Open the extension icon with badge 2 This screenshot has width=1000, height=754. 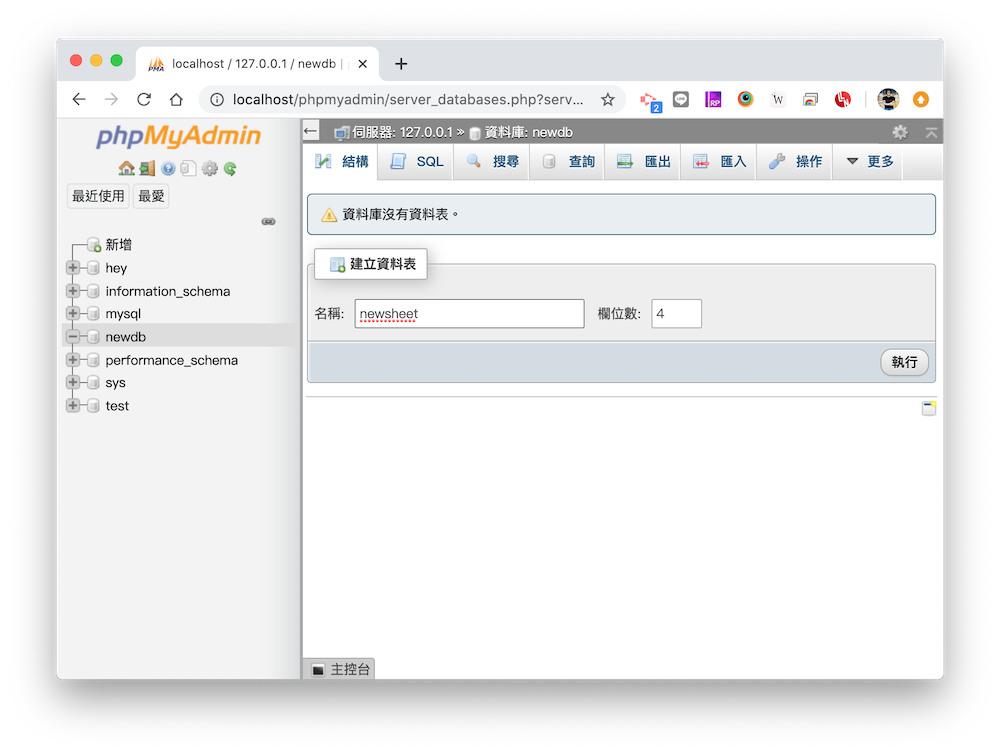coord(651,101)
